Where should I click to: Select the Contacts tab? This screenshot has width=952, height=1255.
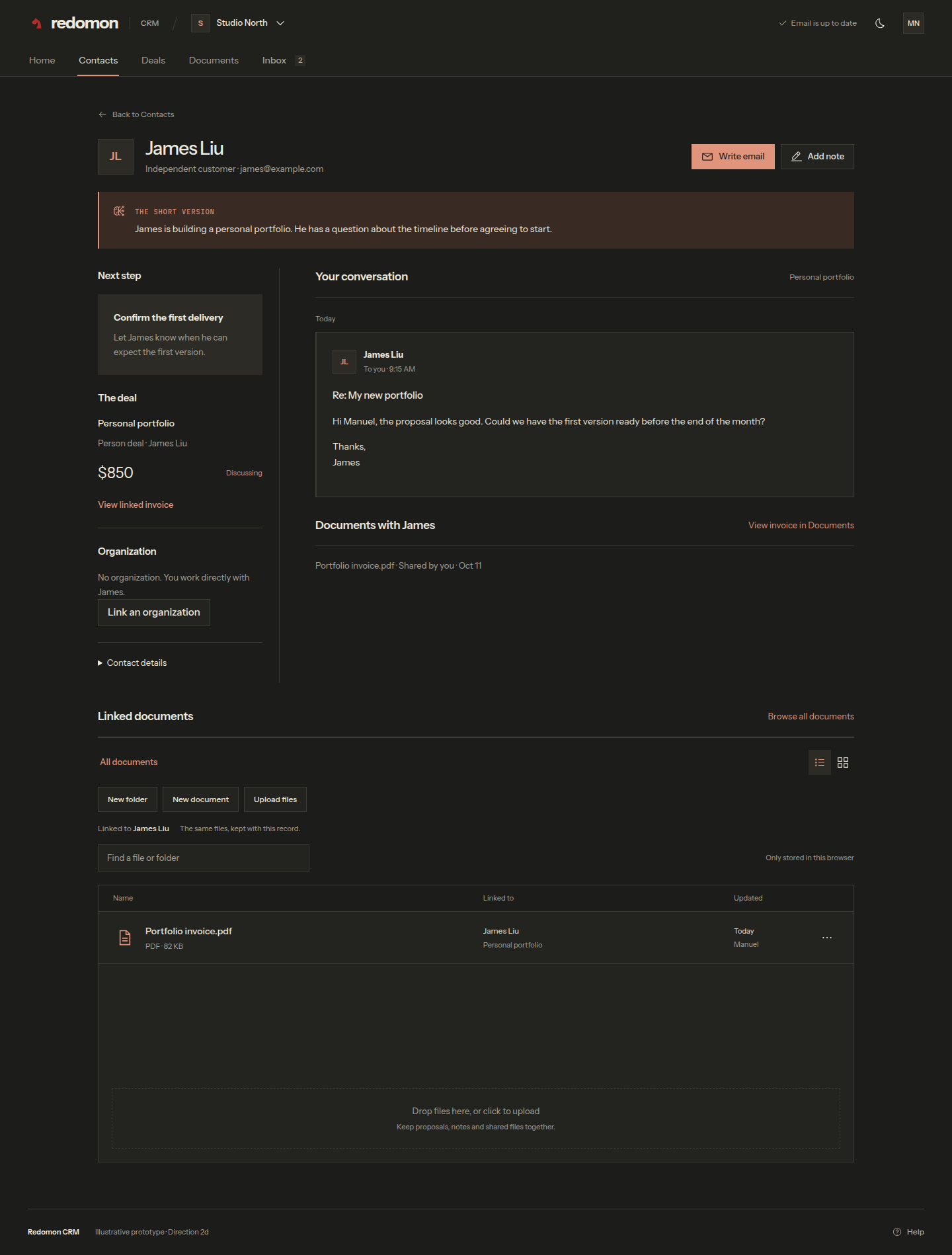tap(99, 60)
